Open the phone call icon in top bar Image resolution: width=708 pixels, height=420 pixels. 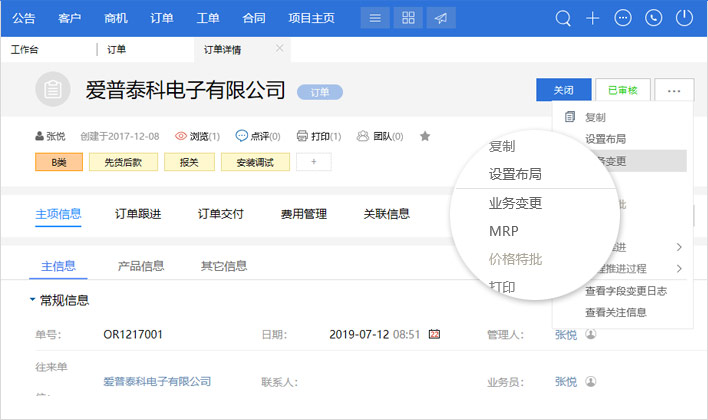tap(654, 18)
